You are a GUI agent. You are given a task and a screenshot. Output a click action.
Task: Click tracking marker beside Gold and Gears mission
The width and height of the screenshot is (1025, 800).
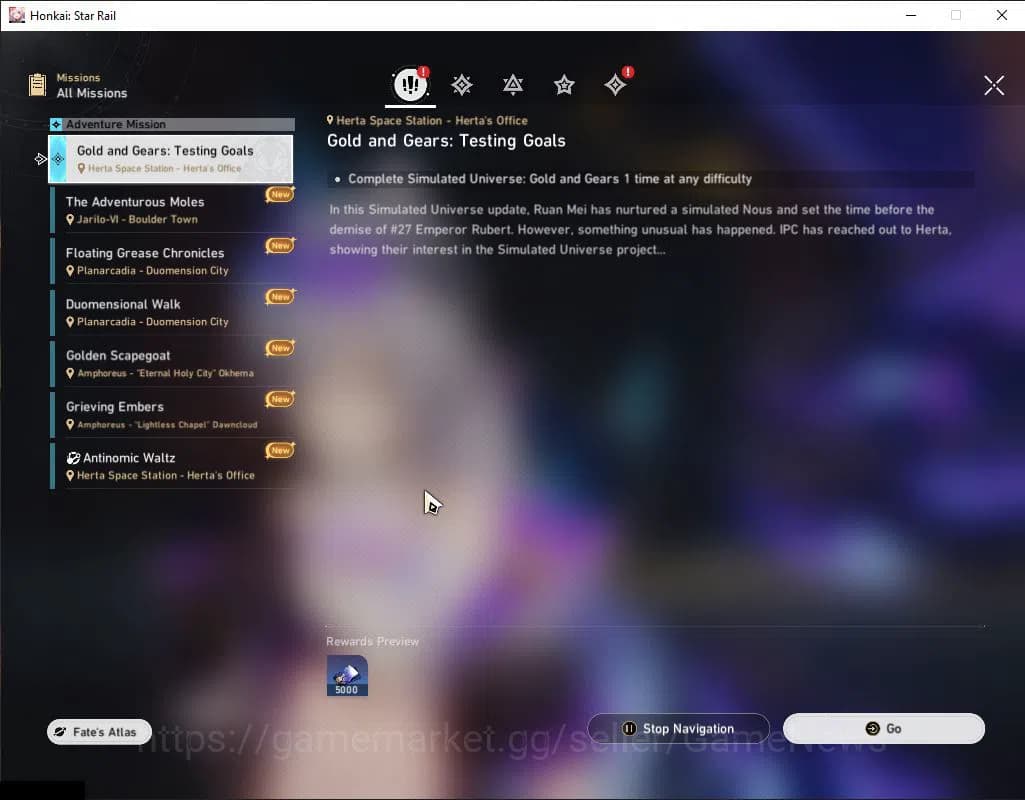[41, 159]
